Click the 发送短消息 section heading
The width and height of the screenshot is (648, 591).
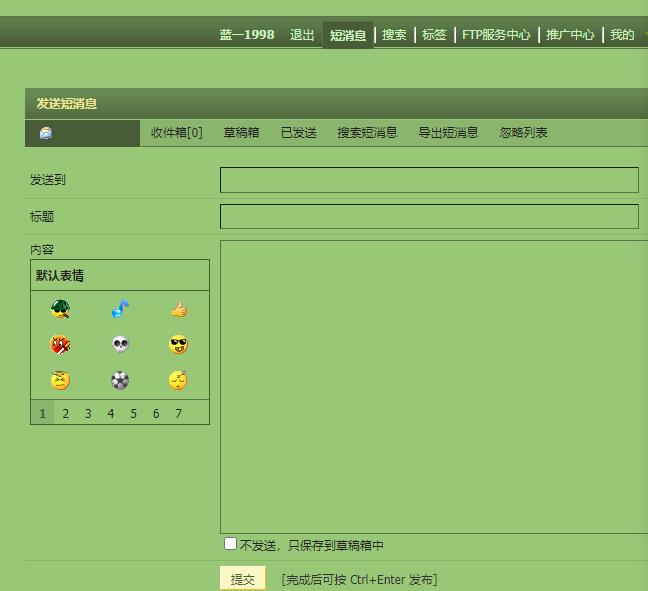click(67, 104)
